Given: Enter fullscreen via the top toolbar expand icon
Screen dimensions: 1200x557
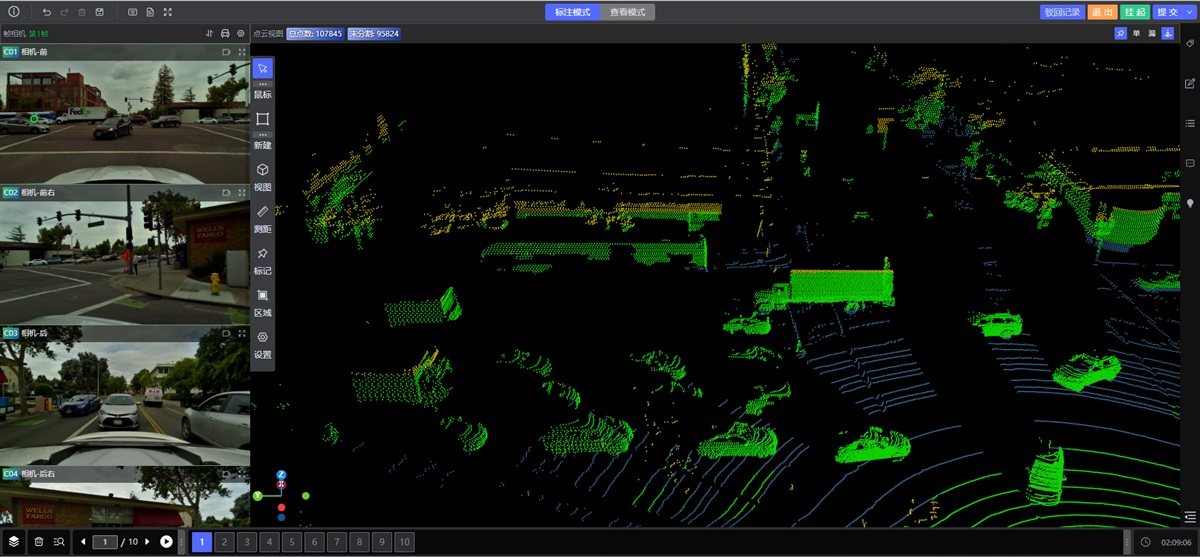Looking at the screenshot, I should 167,12.
